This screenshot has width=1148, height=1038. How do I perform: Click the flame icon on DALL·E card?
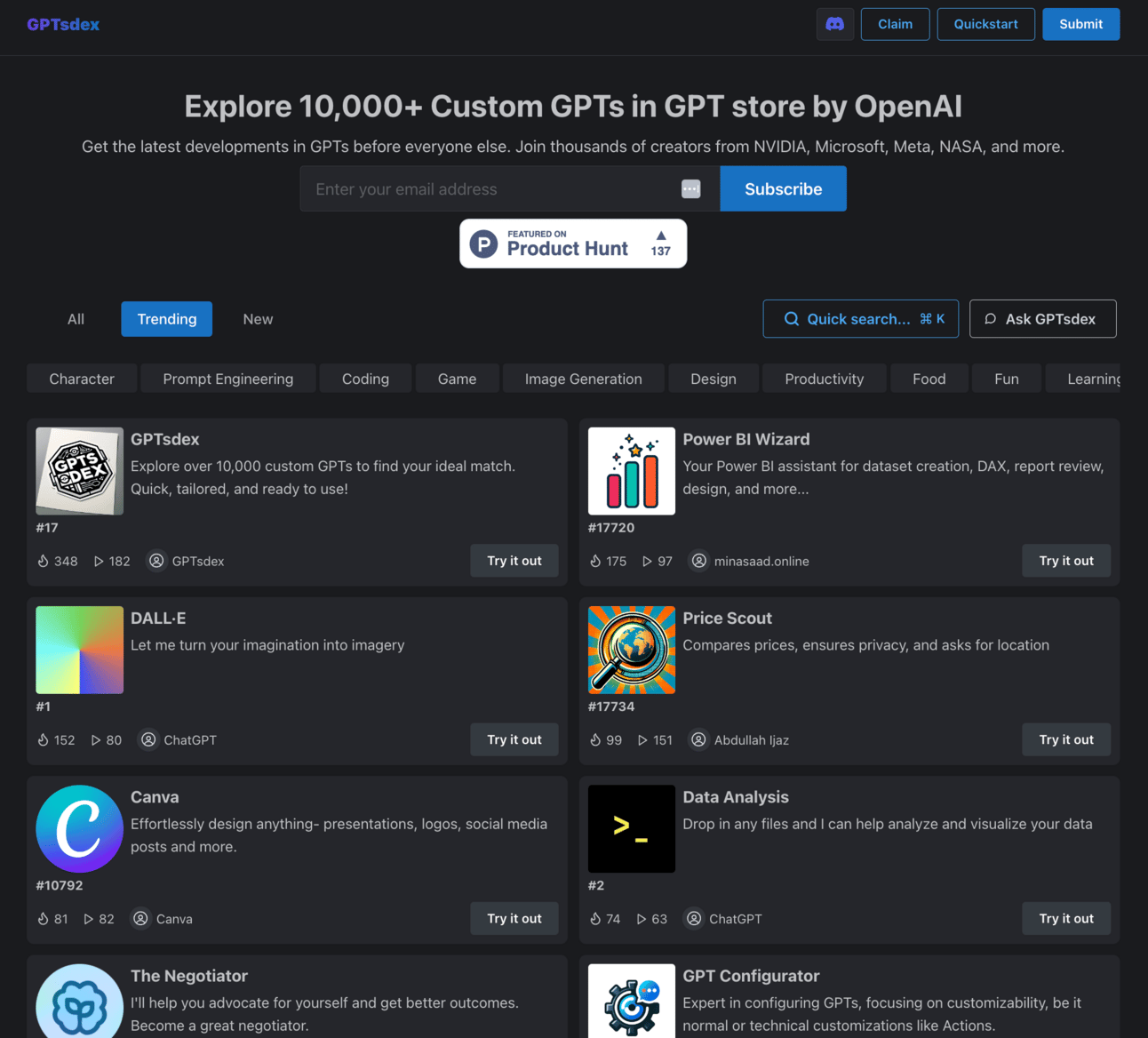pos(43,739)
